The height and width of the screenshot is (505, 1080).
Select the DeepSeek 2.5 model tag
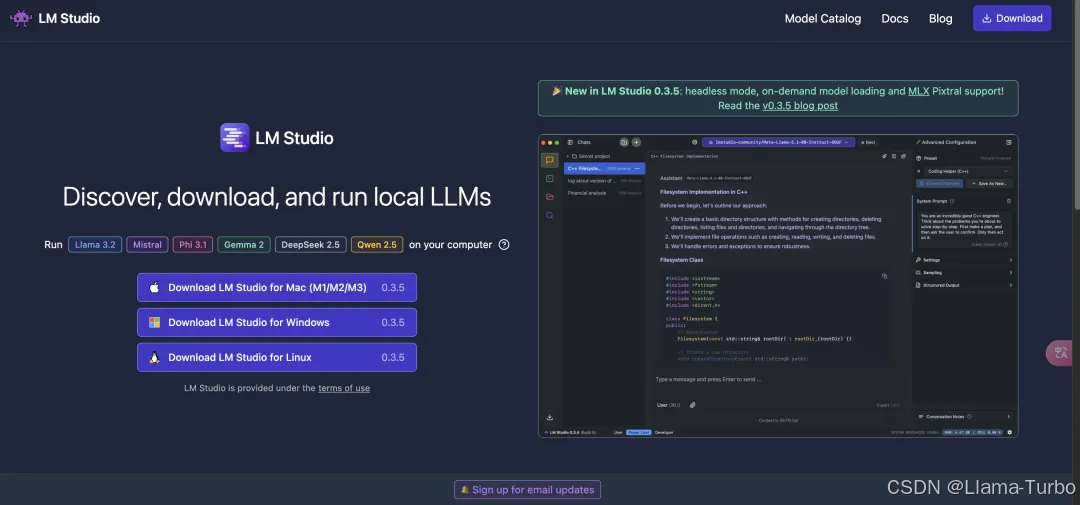pos(311,245)
